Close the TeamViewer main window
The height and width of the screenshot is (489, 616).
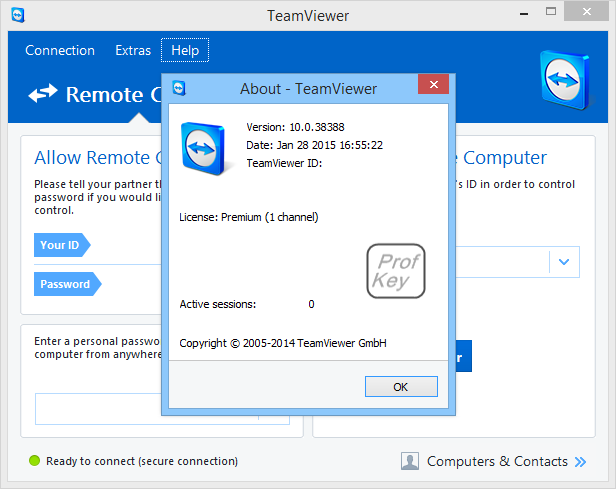(587, 12)
